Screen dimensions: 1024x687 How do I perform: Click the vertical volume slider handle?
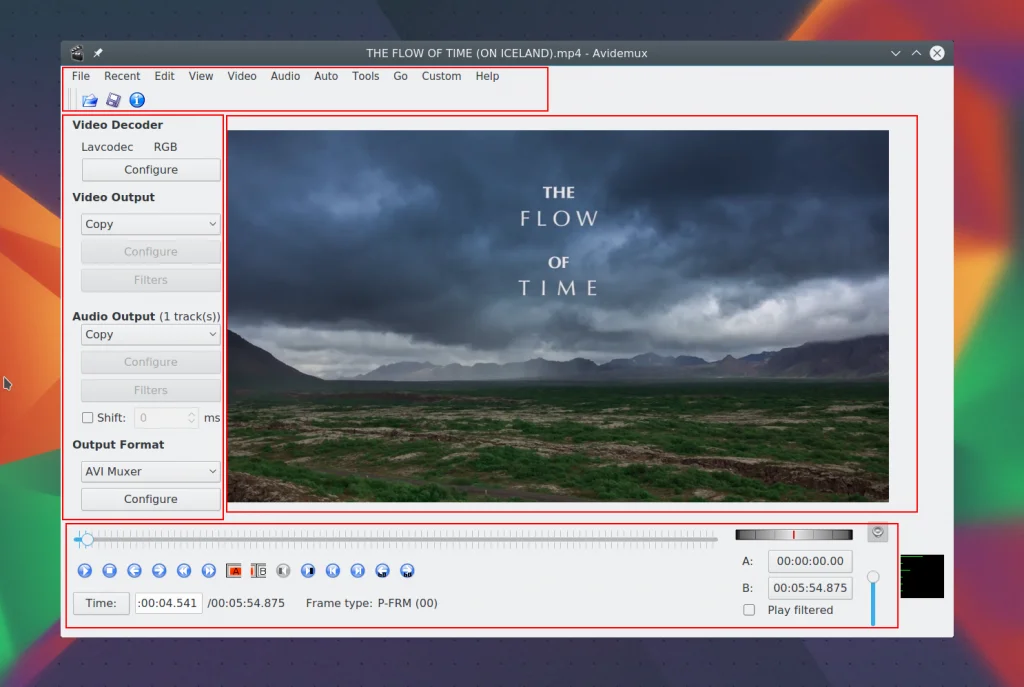pyautogui.click(x=873, y=577)
